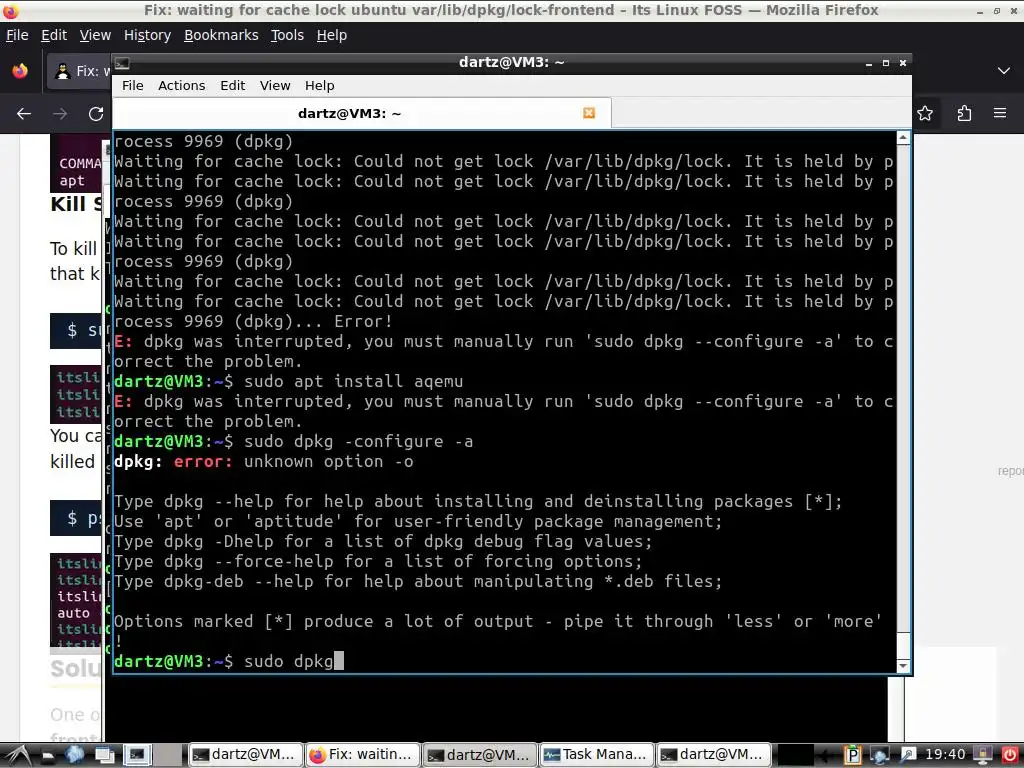
Task: Click the 19:40 clock in the tray
Action: (945, 754)
